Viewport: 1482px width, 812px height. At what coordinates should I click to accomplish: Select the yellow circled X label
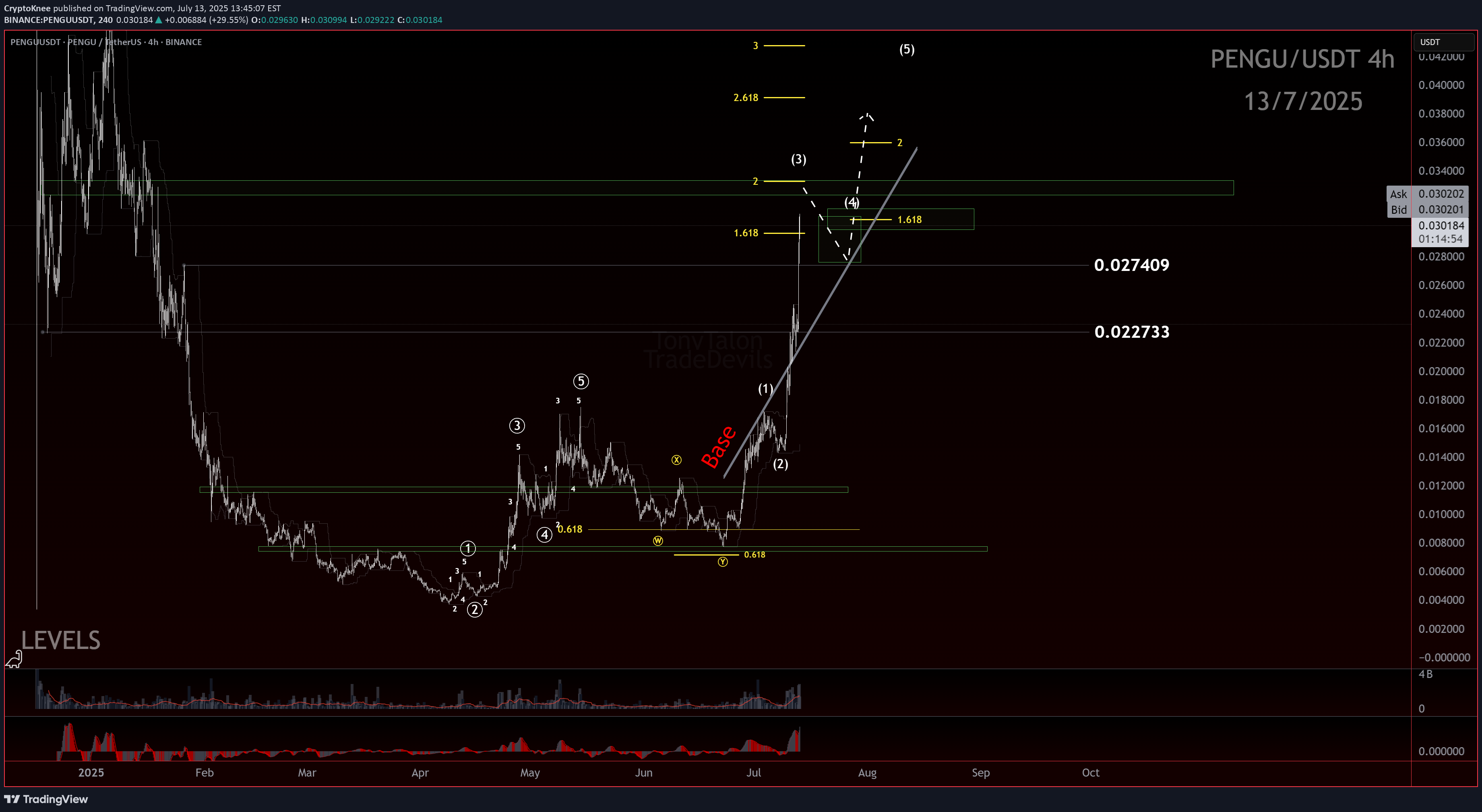[x=676, y=460]
